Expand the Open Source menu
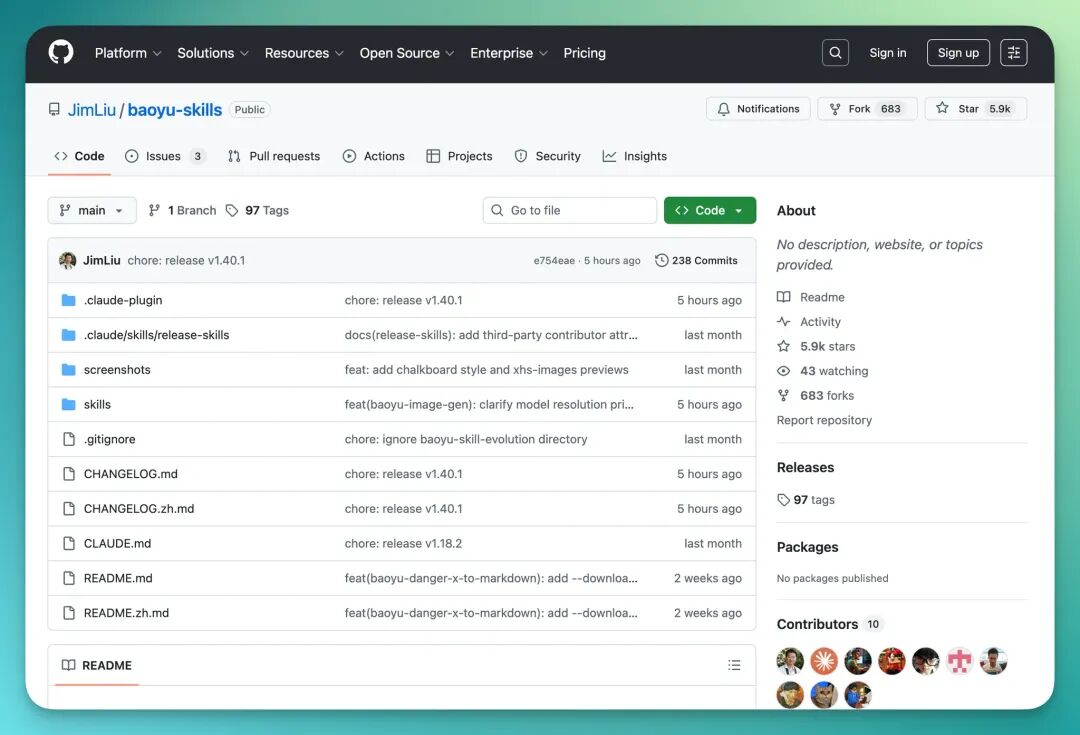This screenshot has height=735, width=1080. point(406,53)
